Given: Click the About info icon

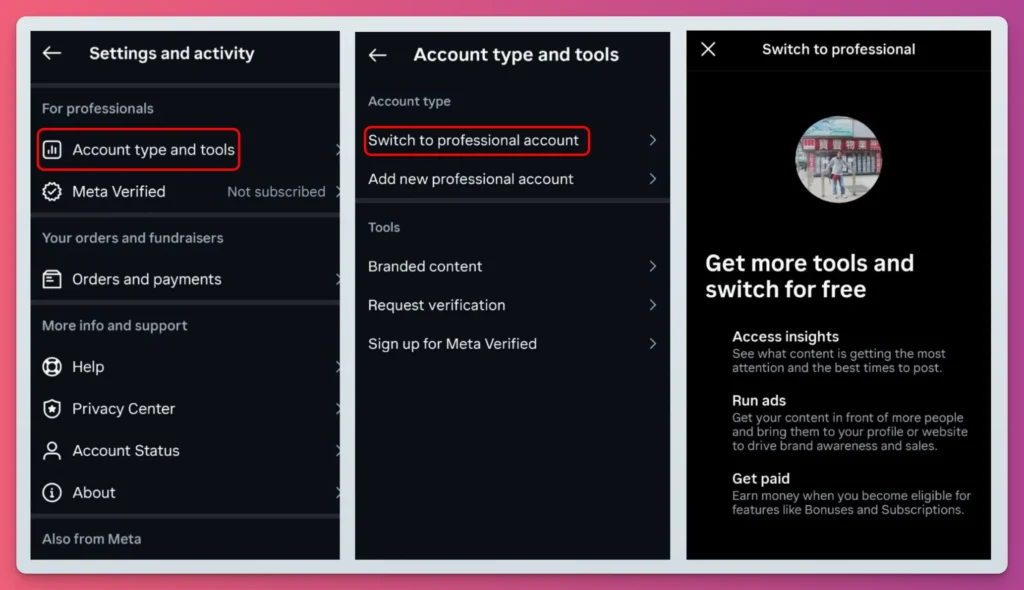Looking at the screenshot, I should point(52,493).
